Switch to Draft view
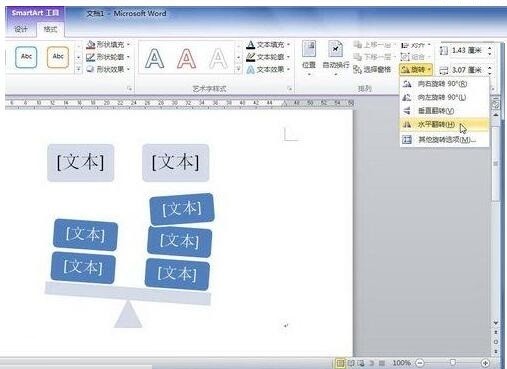The height and width of the screenshot is (369, 507). click(382, 363)
